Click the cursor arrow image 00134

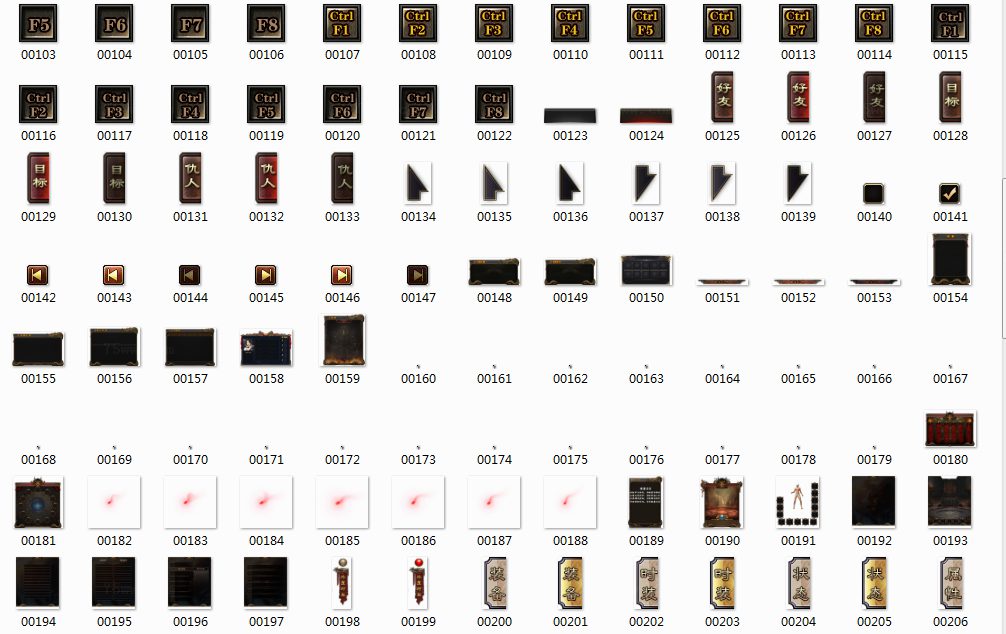418,183
